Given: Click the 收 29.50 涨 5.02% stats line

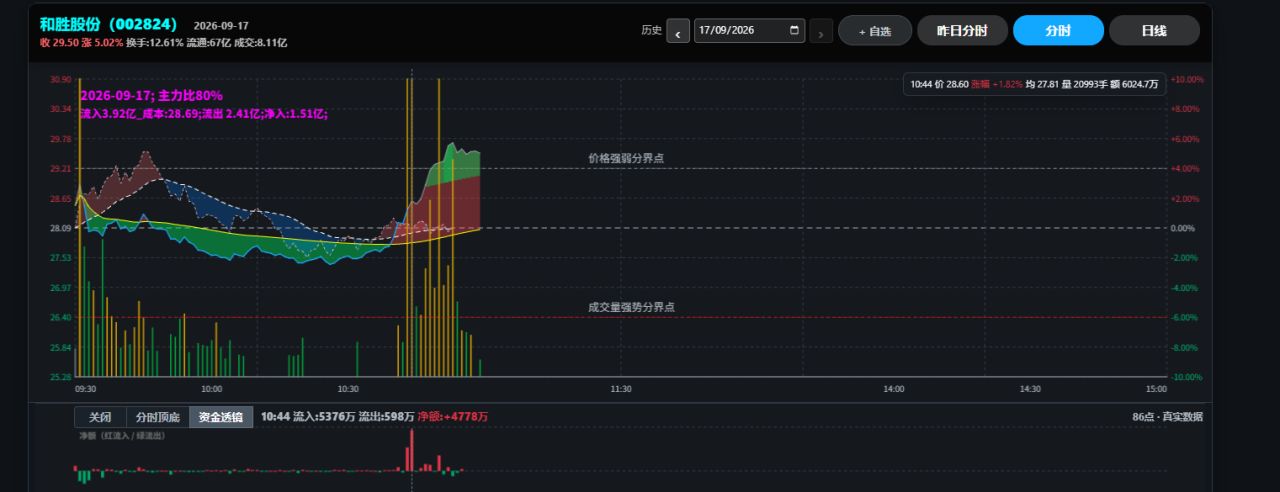Looking at the screenshot, I should pos(164,43).
